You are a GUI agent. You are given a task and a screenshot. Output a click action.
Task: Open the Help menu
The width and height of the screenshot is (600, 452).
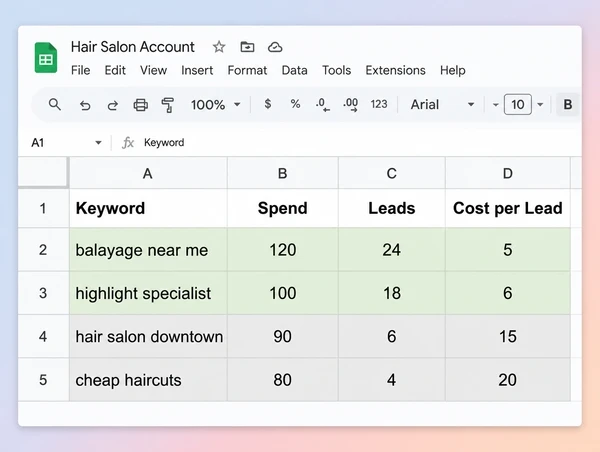click(x=453, y=70)
